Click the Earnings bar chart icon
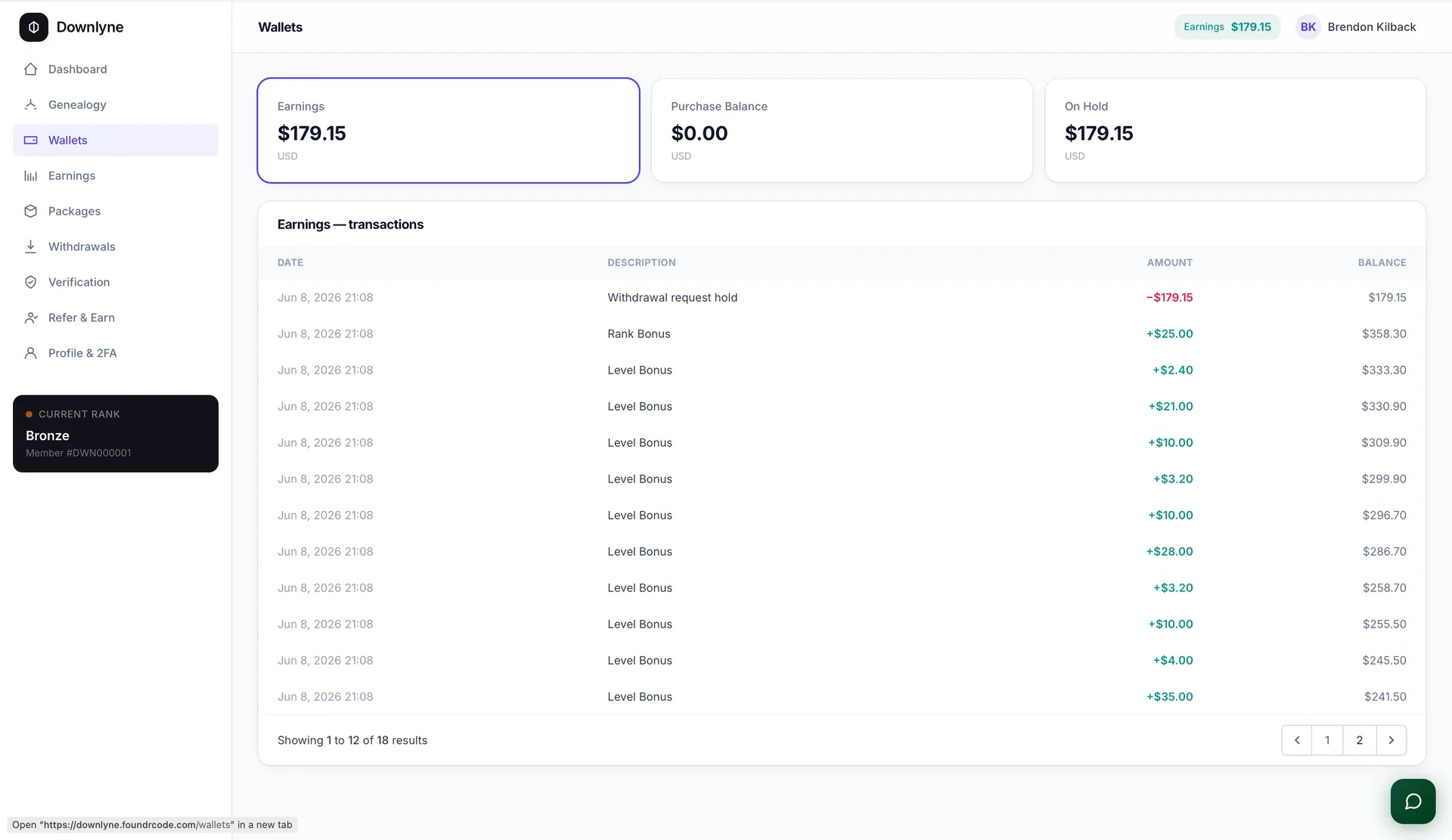The height and width of the screenshot is (840, 1452). pos(31,175)
